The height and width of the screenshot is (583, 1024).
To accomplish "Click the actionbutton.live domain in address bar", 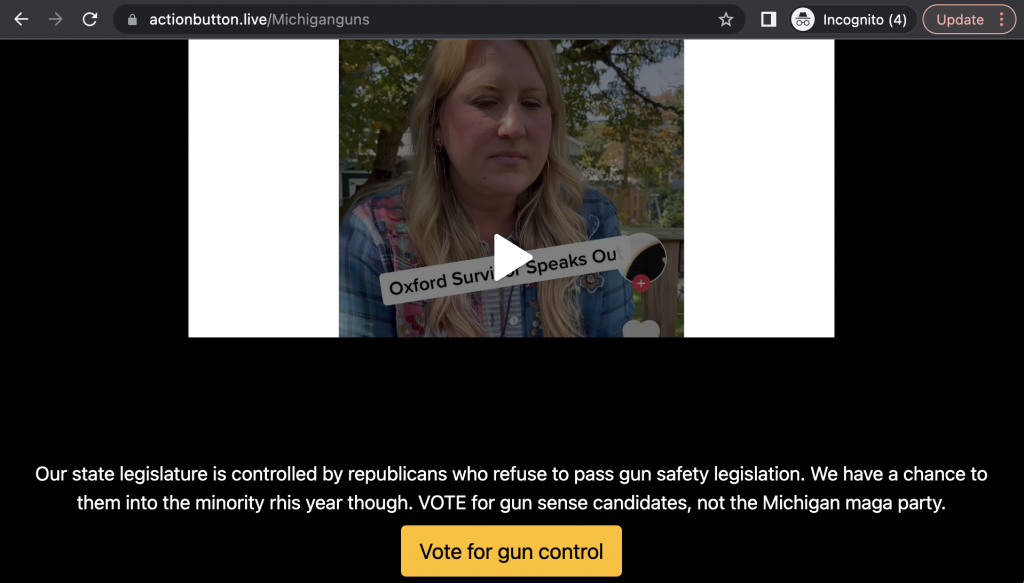I will pyautogui.click(x=208, y=20).
